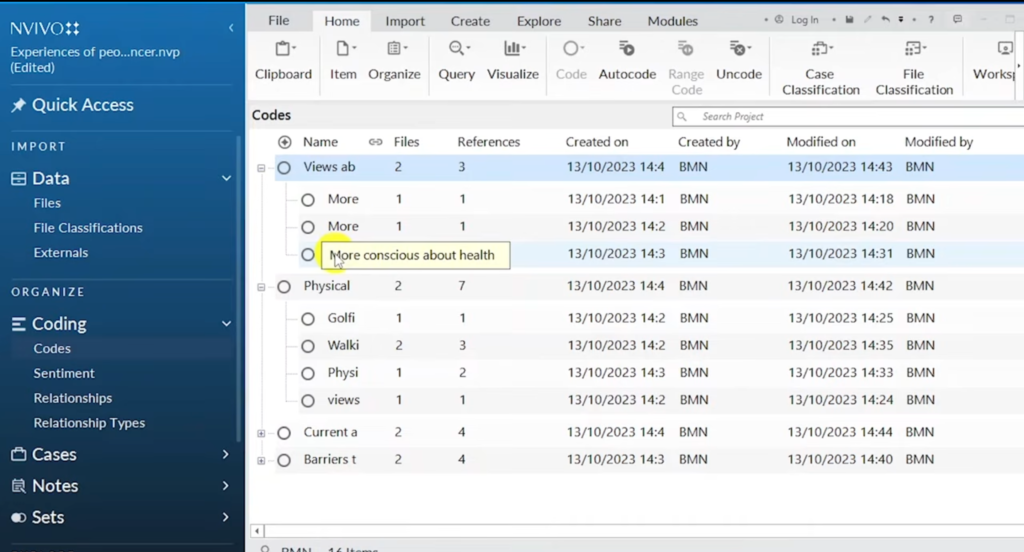Click the link column header icon
Viewport: 1024px width, 552px height.
pyautogui.click(x=375, y=142)
